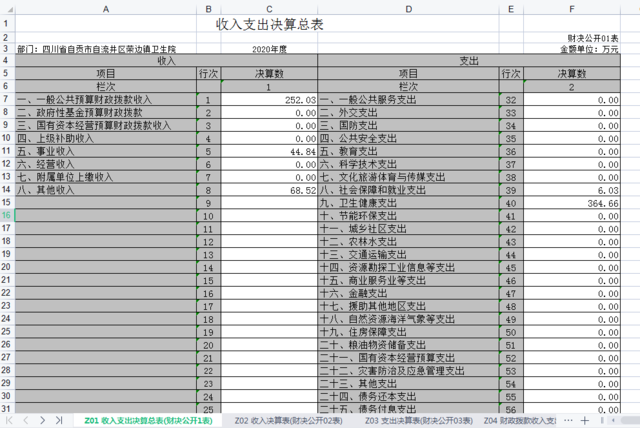Open the Z04 财政拨款收入支出 sheet tab

point(518,421)
